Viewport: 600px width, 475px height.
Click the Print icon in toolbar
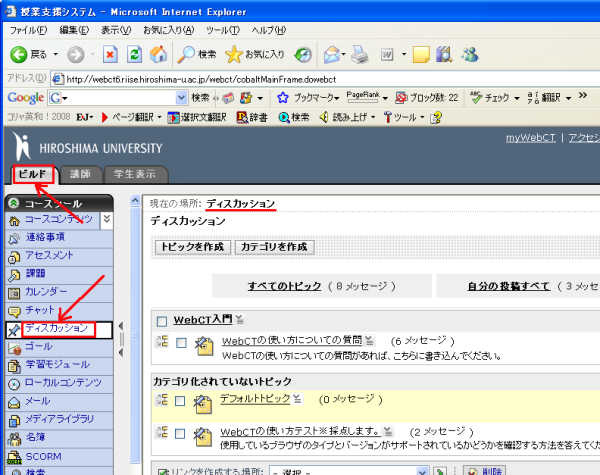tap(360, 55)
